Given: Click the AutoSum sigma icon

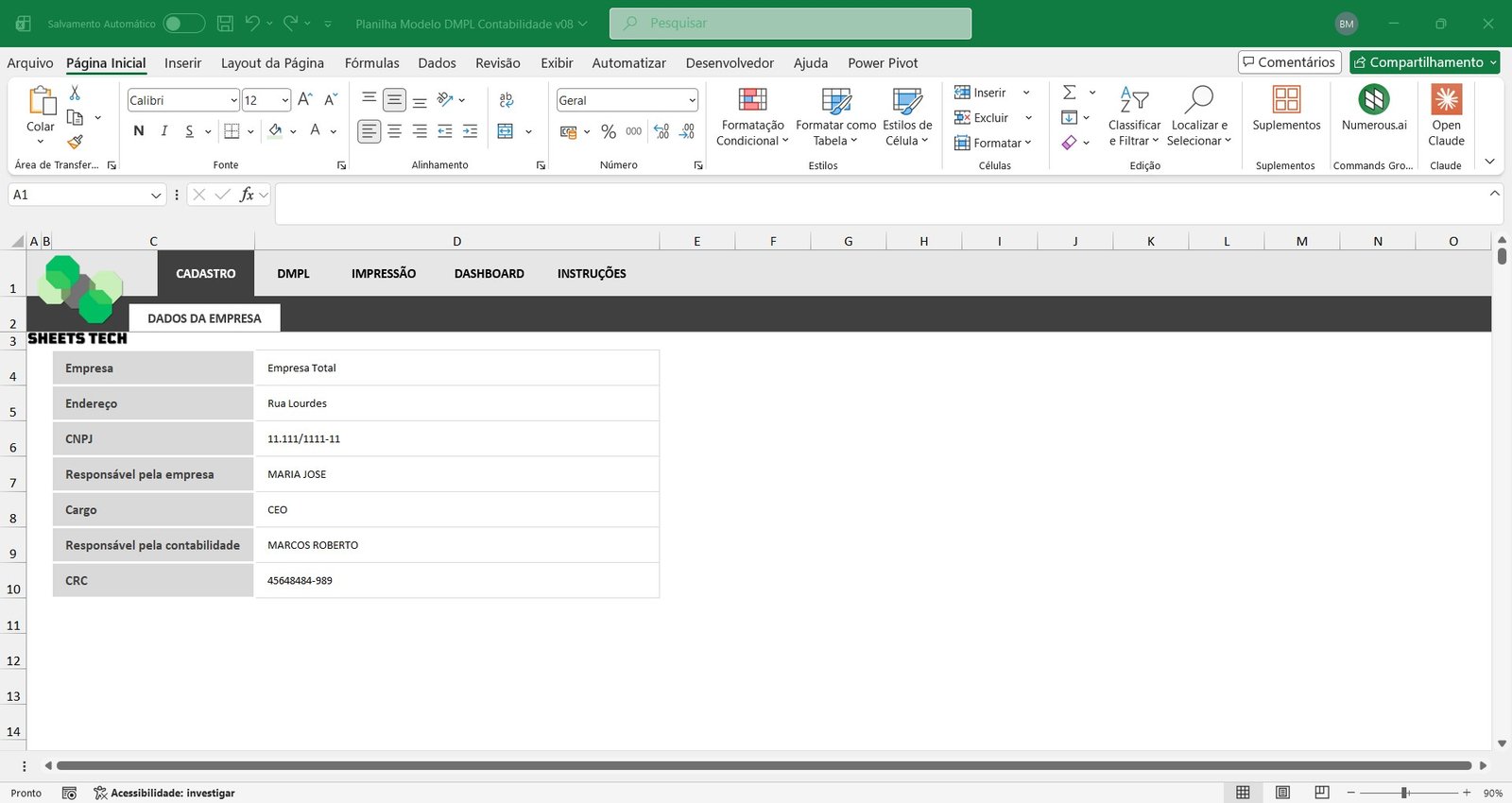Looking at the screenshot, I should point(1070,93).
